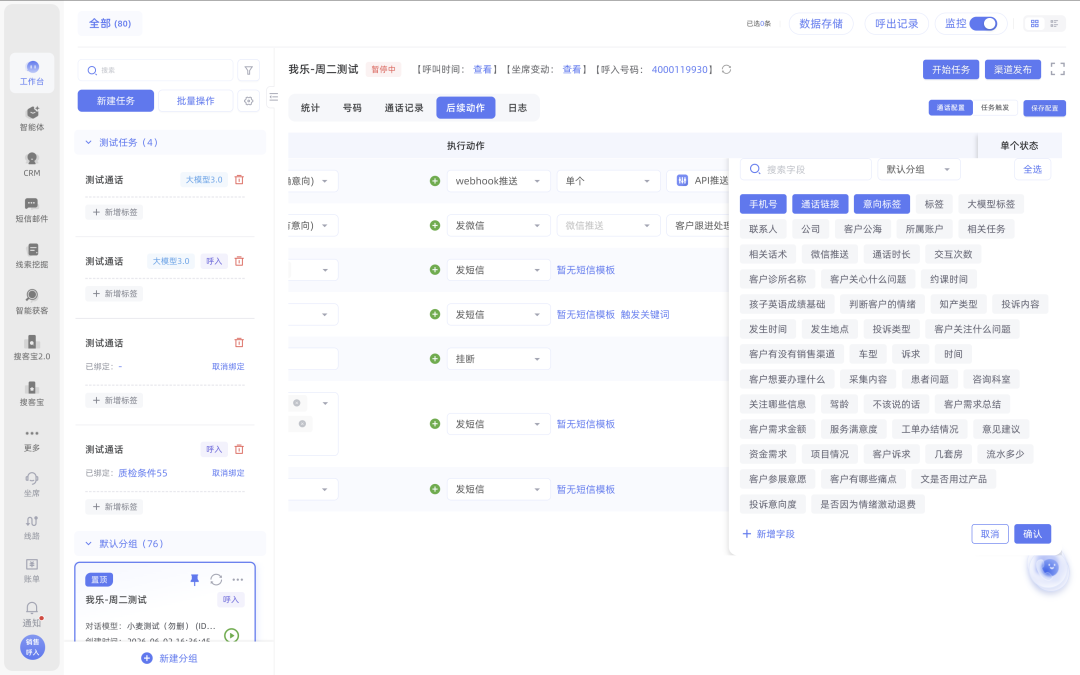This screenshot has height=675, width=1080.
Task: Click the 开始任务 button
Action: [951, 70]
